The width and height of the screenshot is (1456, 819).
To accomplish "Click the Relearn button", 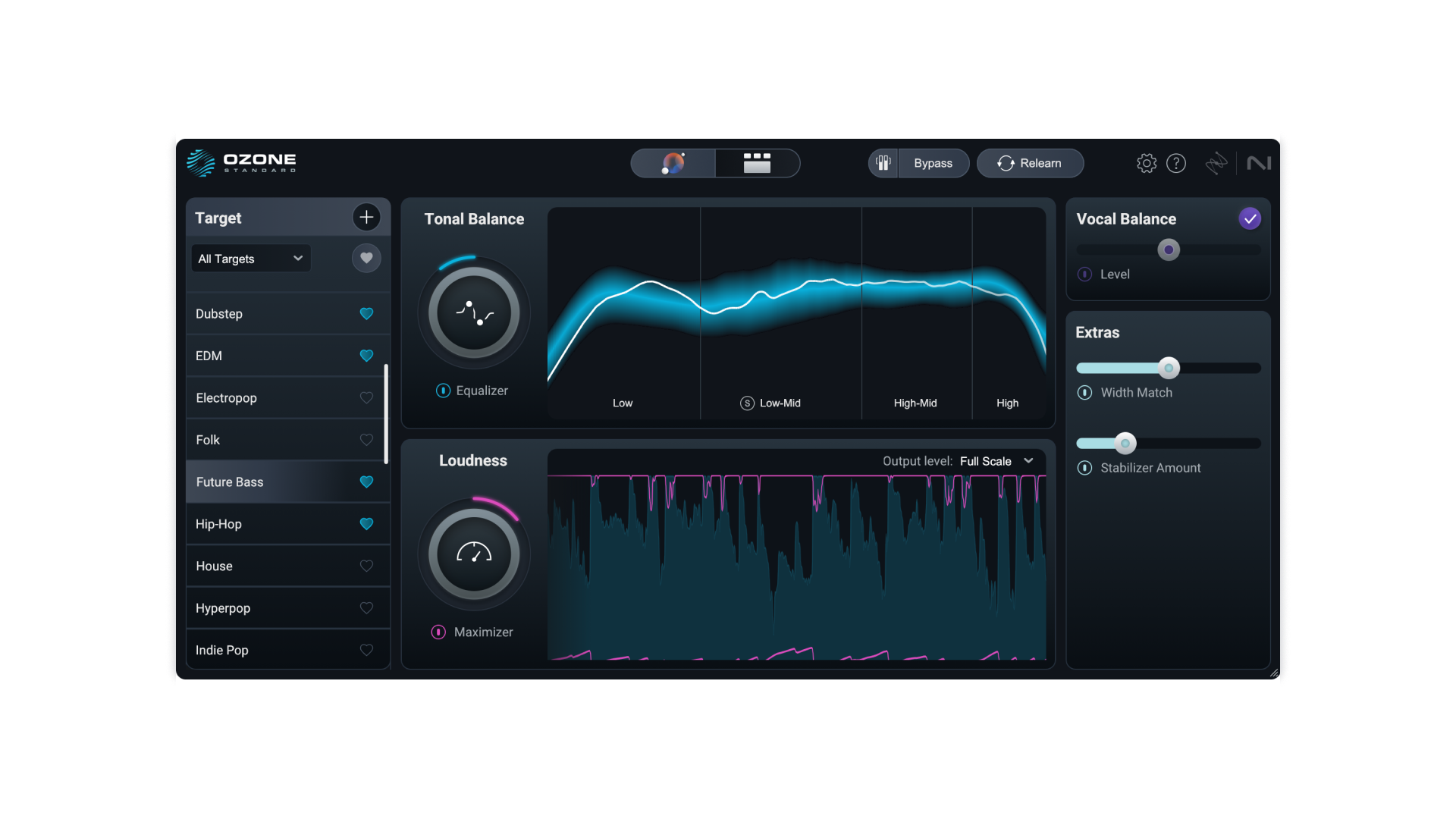I will (1030, 163).
